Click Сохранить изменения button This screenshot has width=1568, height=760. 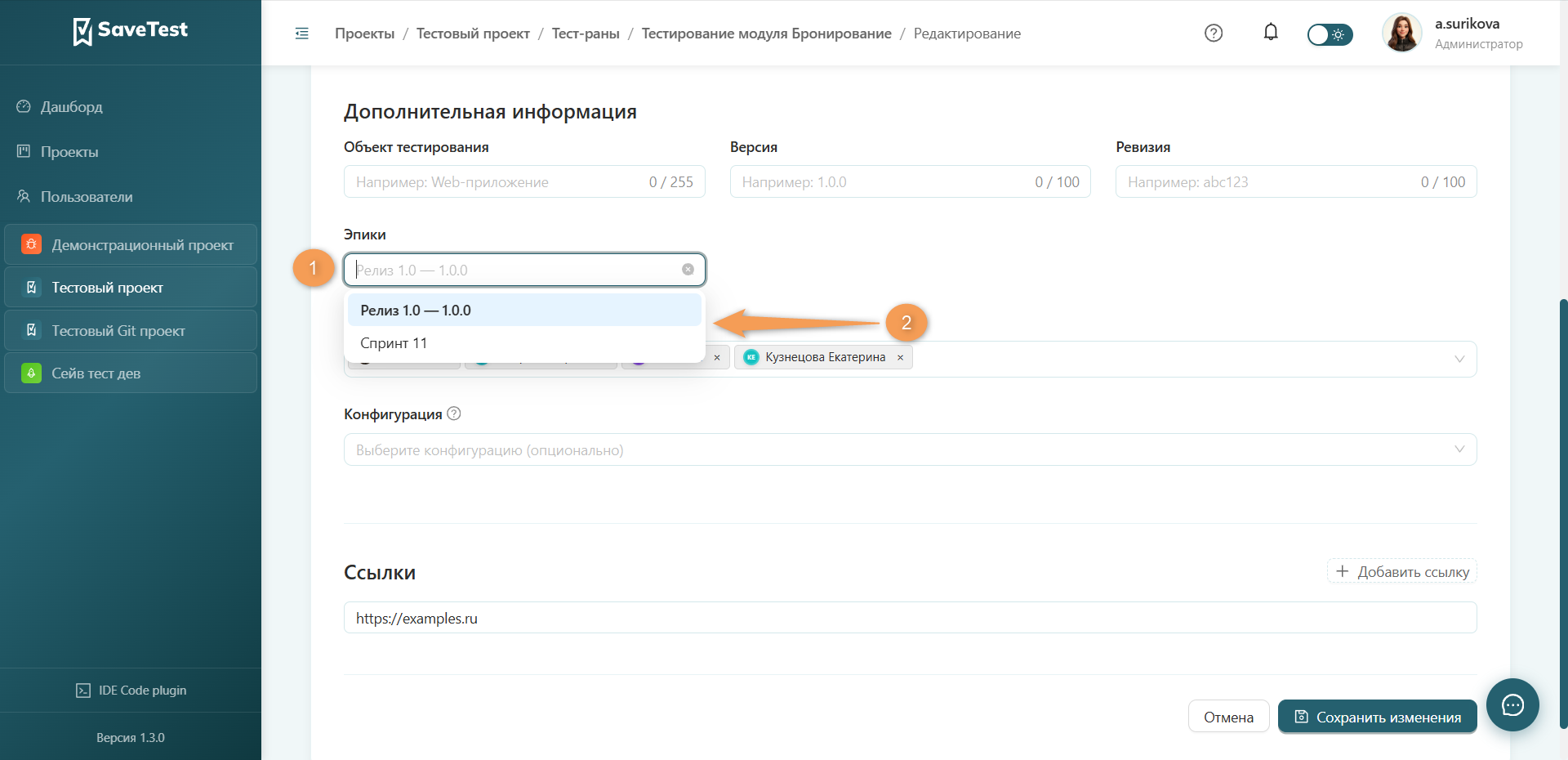(1377, 717)
